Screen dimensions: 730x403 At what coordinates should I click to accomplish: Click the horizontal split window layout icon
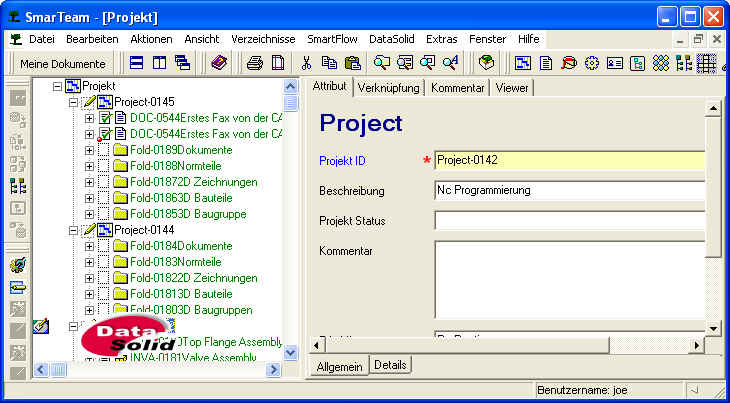coord(136,63)
